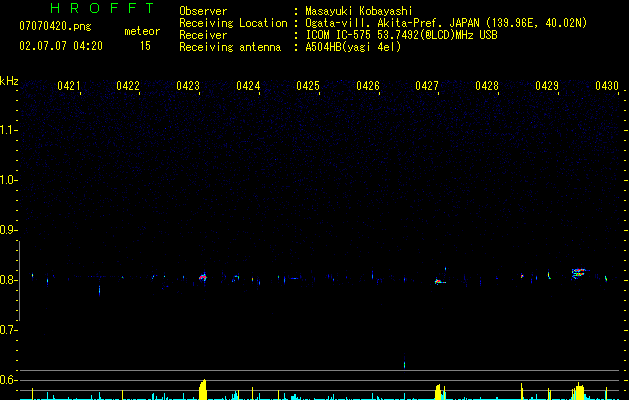Image resolution: width=629 pixels, height=400 pixels.
Task: Click the 0.9 kHz axis label
Action: (x=9, y=230)
